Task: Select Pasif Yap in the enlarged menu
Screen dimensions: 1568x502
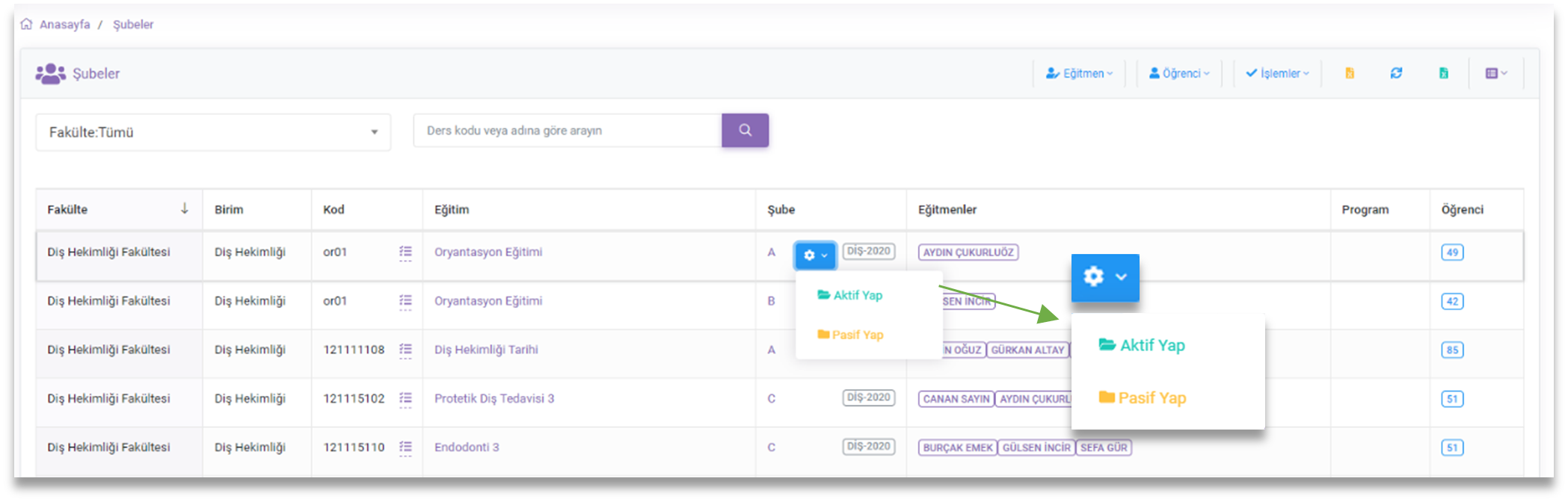Action: [x=1142, y=398]
